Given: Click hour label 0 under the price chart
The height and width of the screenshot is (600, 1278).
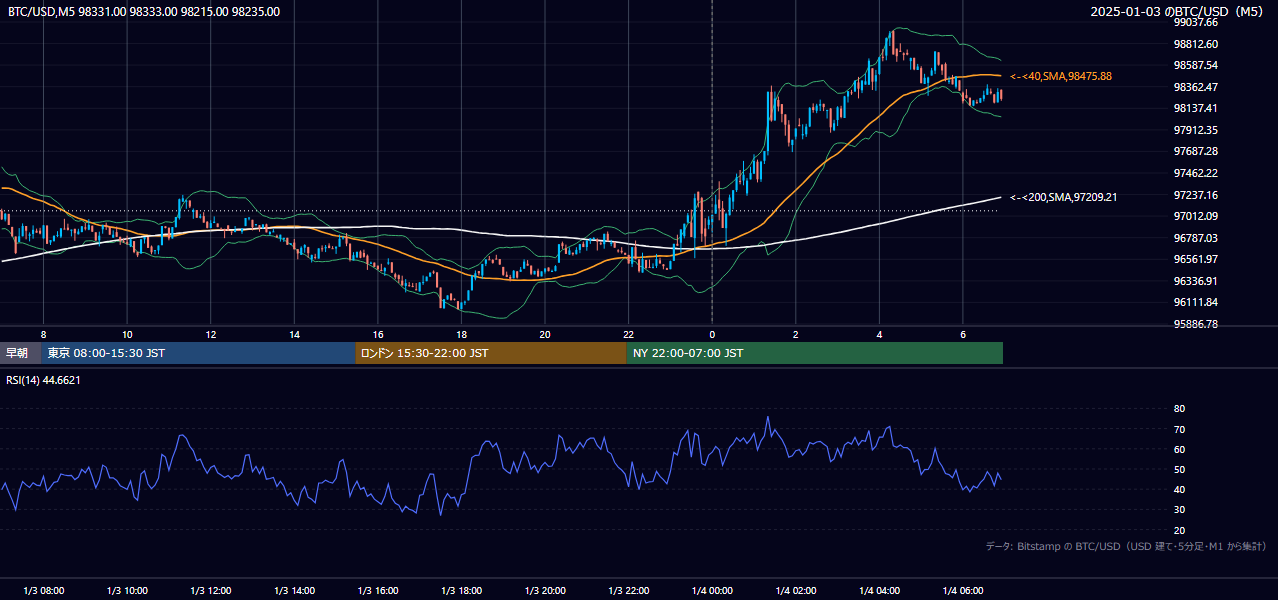Looking at the screenshot, I should pos(712,334).
